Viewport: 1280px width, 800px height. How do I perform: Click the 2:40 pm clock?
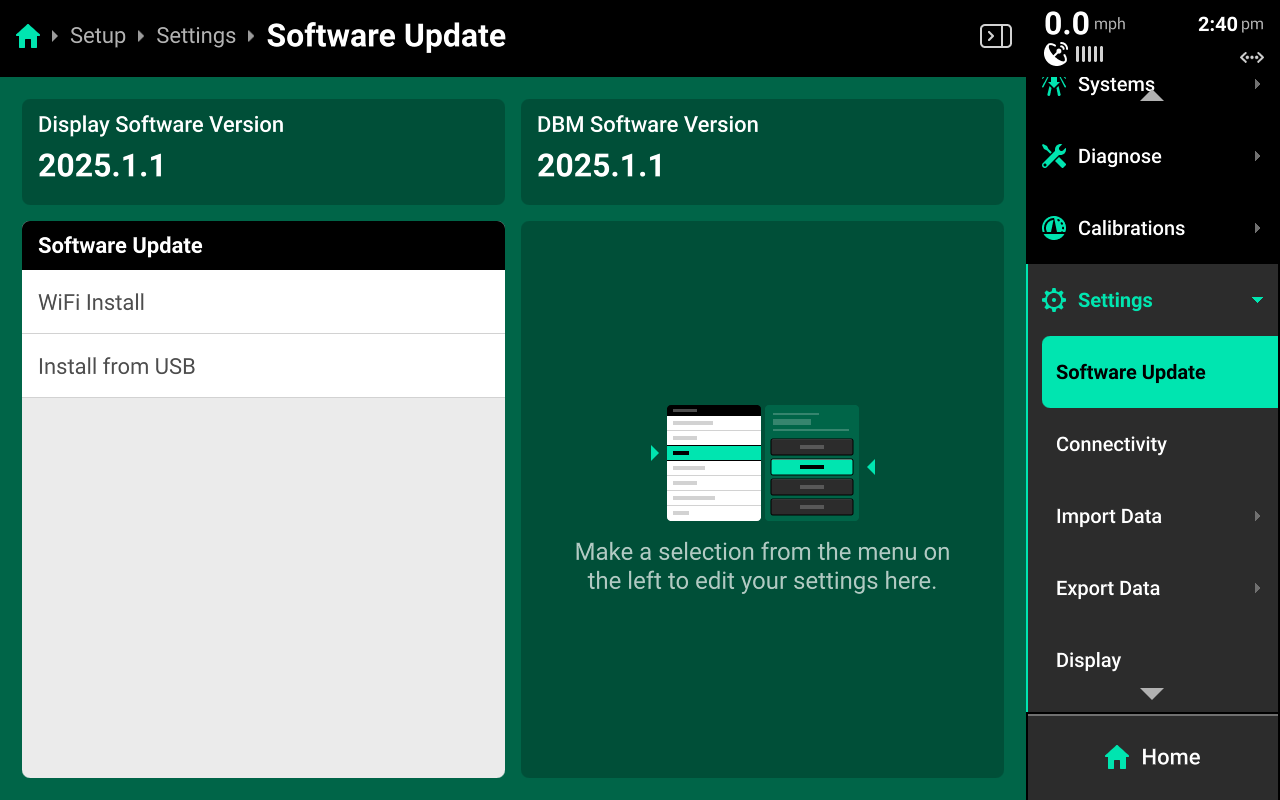click(x=1231, y=24)
